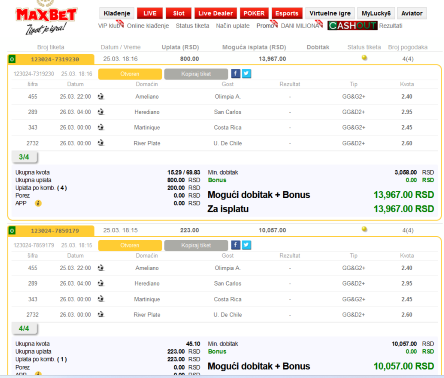This screenshot has height=378, width=444.
Task: Click the Uplata (RSD) column header
Action: [x=180, y=47]
